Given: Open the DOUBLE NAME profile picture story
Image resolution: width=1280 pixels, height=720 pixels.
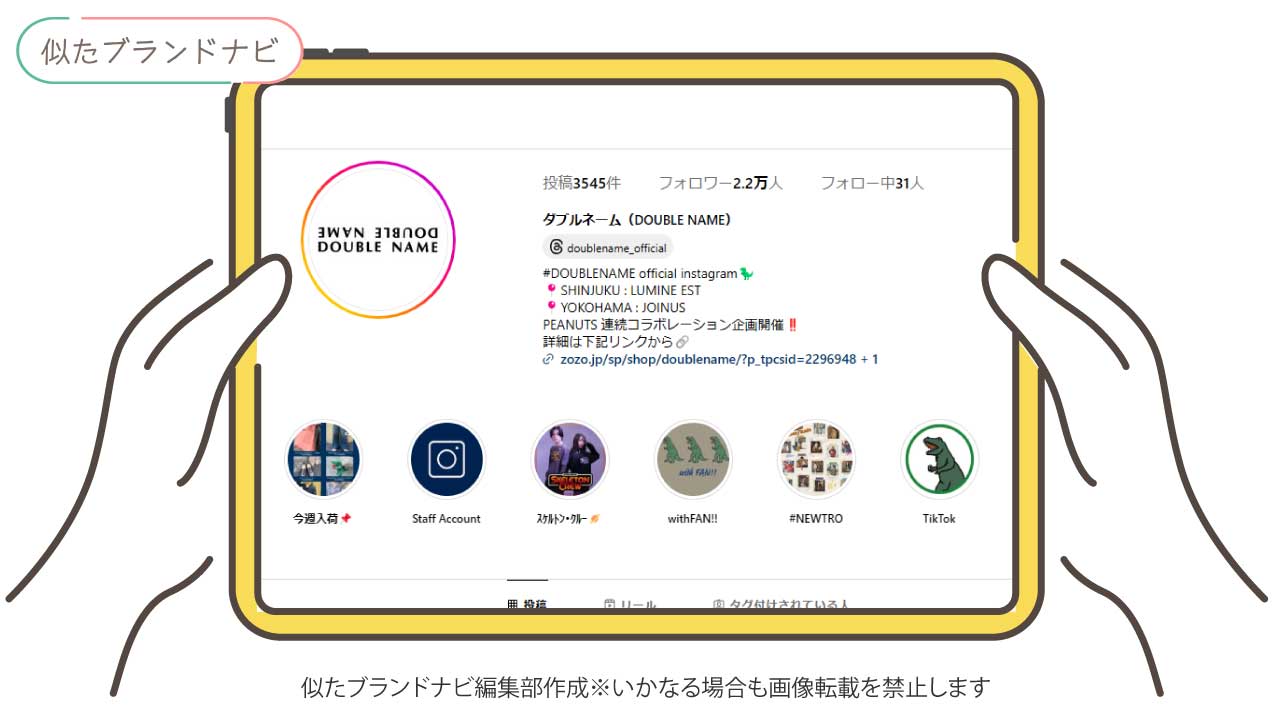Looking at the screenshot, I should [x=378, y=240].
